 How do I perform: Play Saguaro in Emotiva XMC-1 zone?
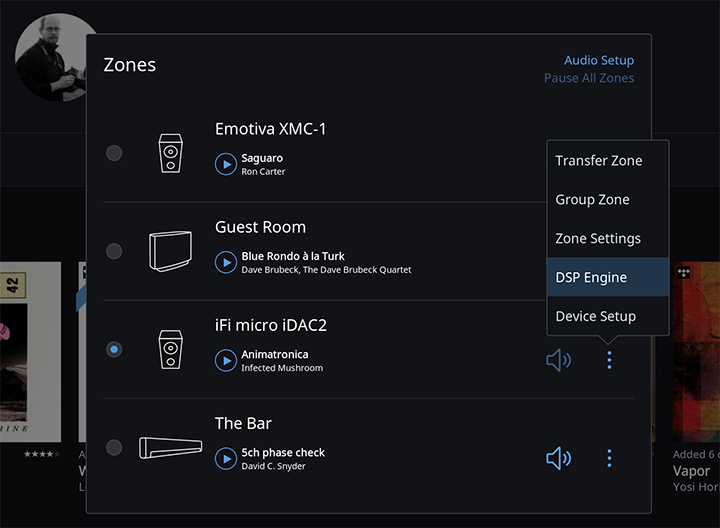pos(226,164)
